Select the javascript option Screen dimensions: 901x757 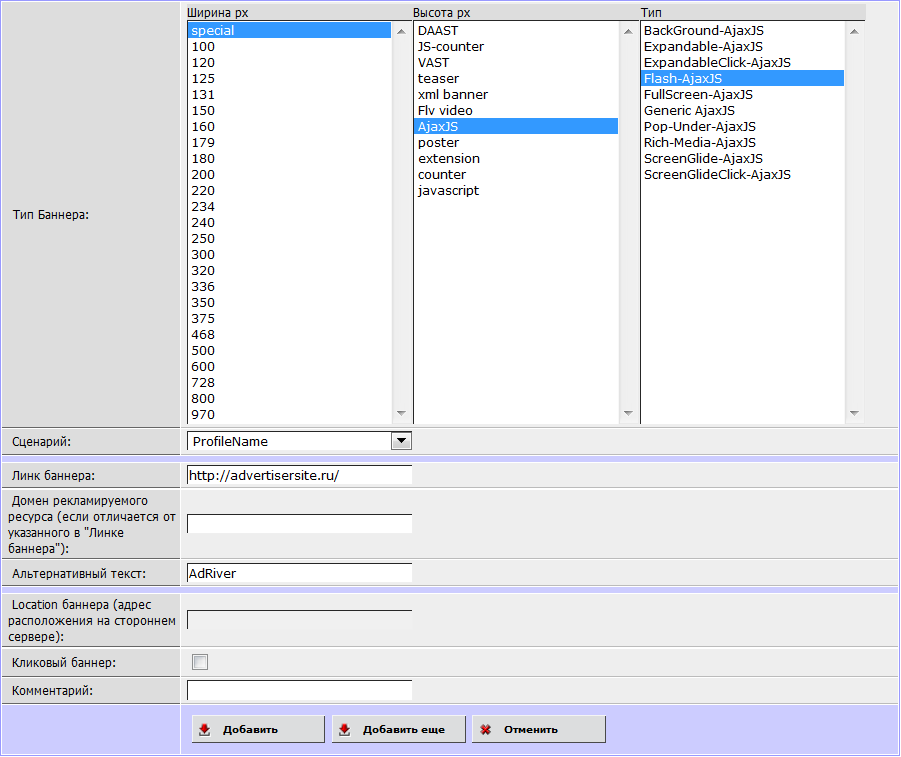pyautogui.click(x=516, y=191)
